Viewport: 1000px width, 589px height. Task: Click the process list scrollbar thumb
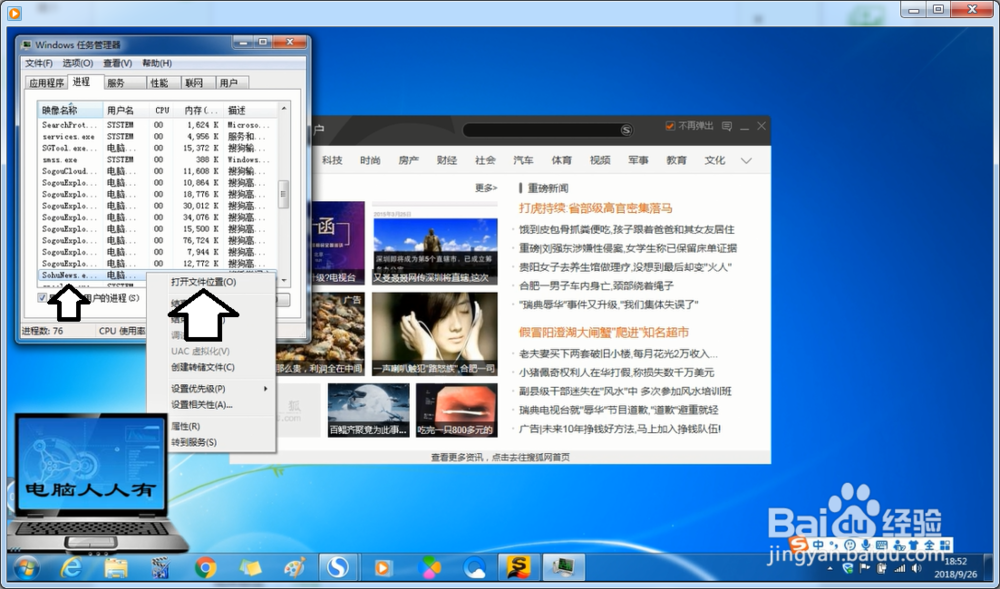pos(284,194)
